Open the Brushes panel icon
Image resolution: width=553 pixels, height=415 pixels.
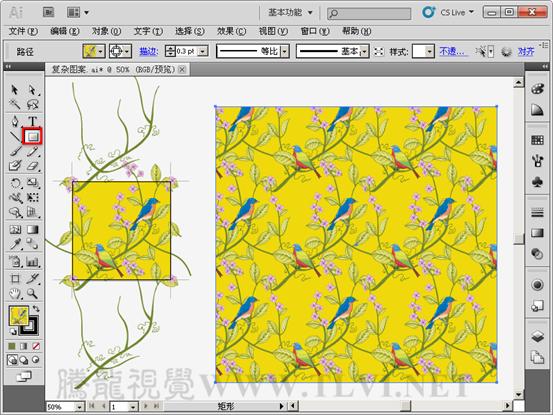(537, 161)
